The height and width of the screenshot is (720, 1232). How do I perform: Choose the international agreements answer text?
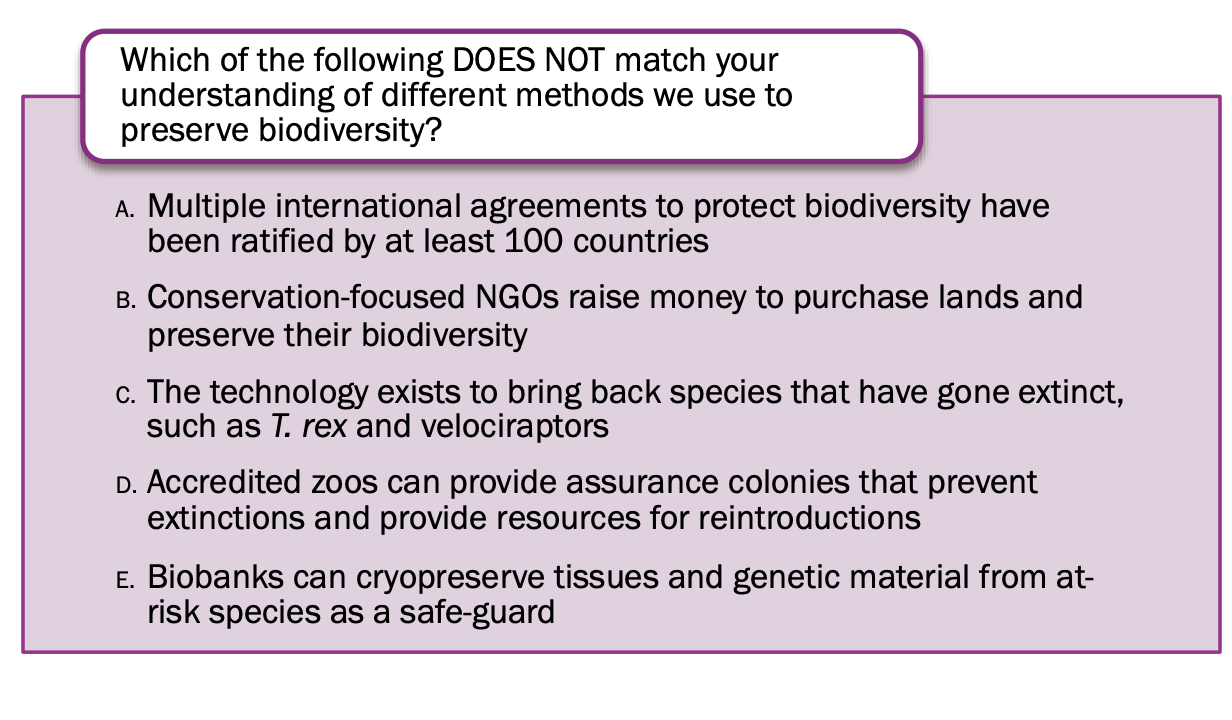coord(598,224)
